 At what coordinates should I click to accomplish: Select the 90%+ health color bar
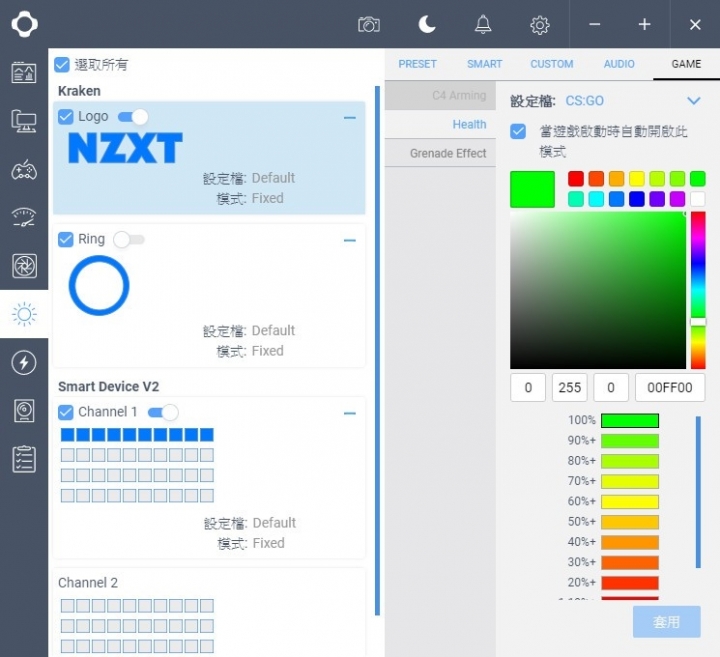[x=630, y=441]
